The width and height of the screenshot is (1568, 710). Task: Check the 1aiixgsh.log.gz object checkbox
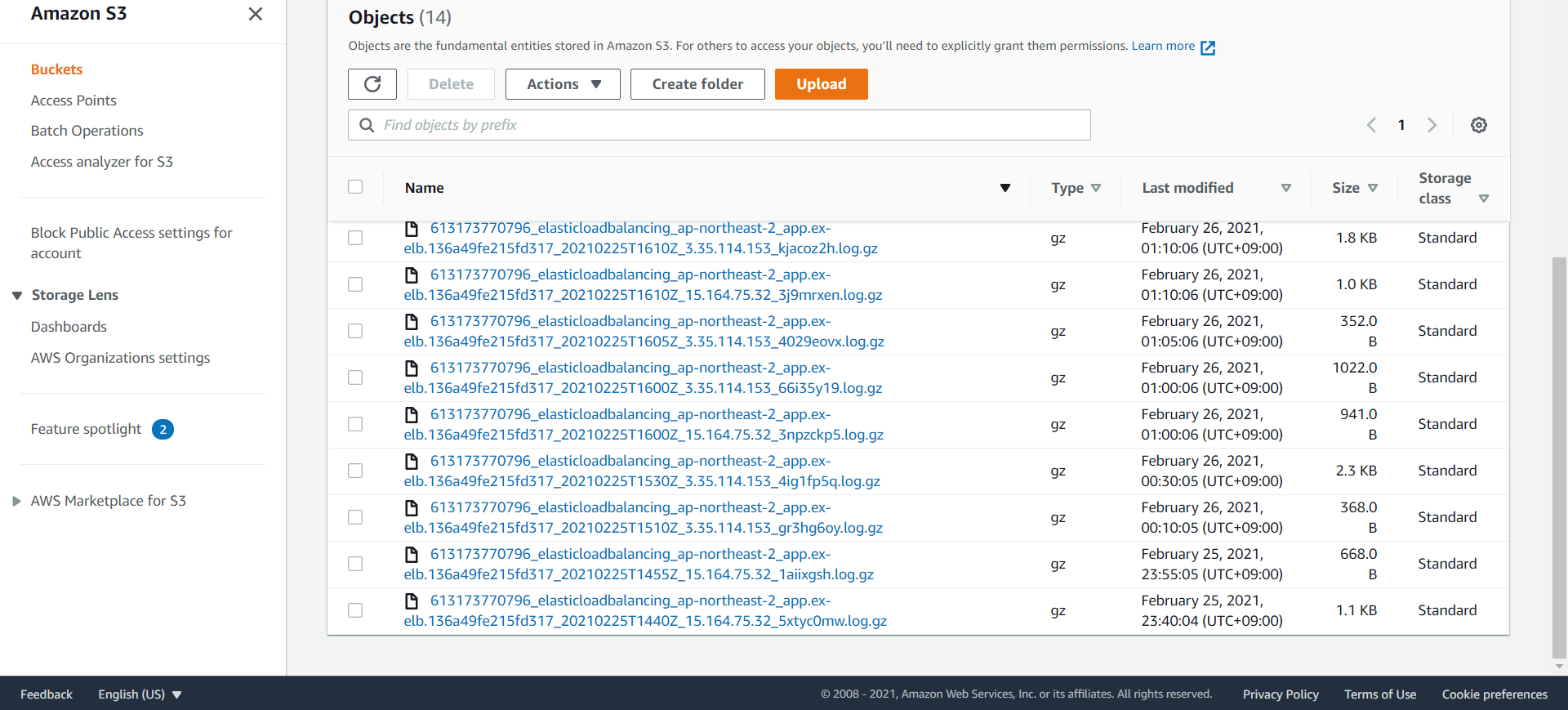pos(355,564)
